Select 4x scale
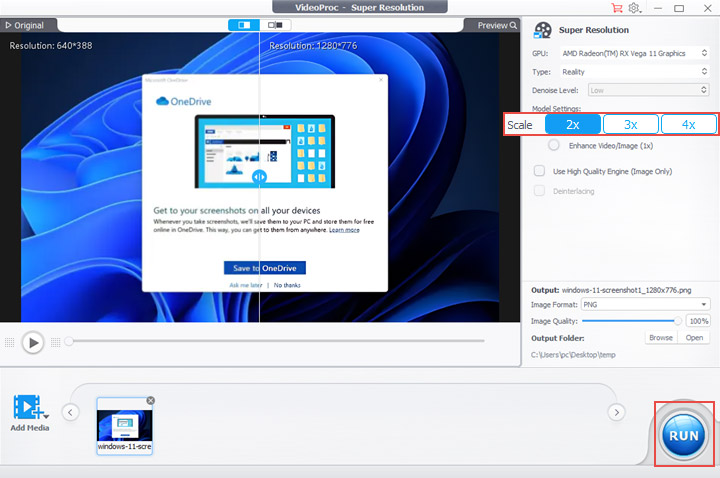 point(688,124)
